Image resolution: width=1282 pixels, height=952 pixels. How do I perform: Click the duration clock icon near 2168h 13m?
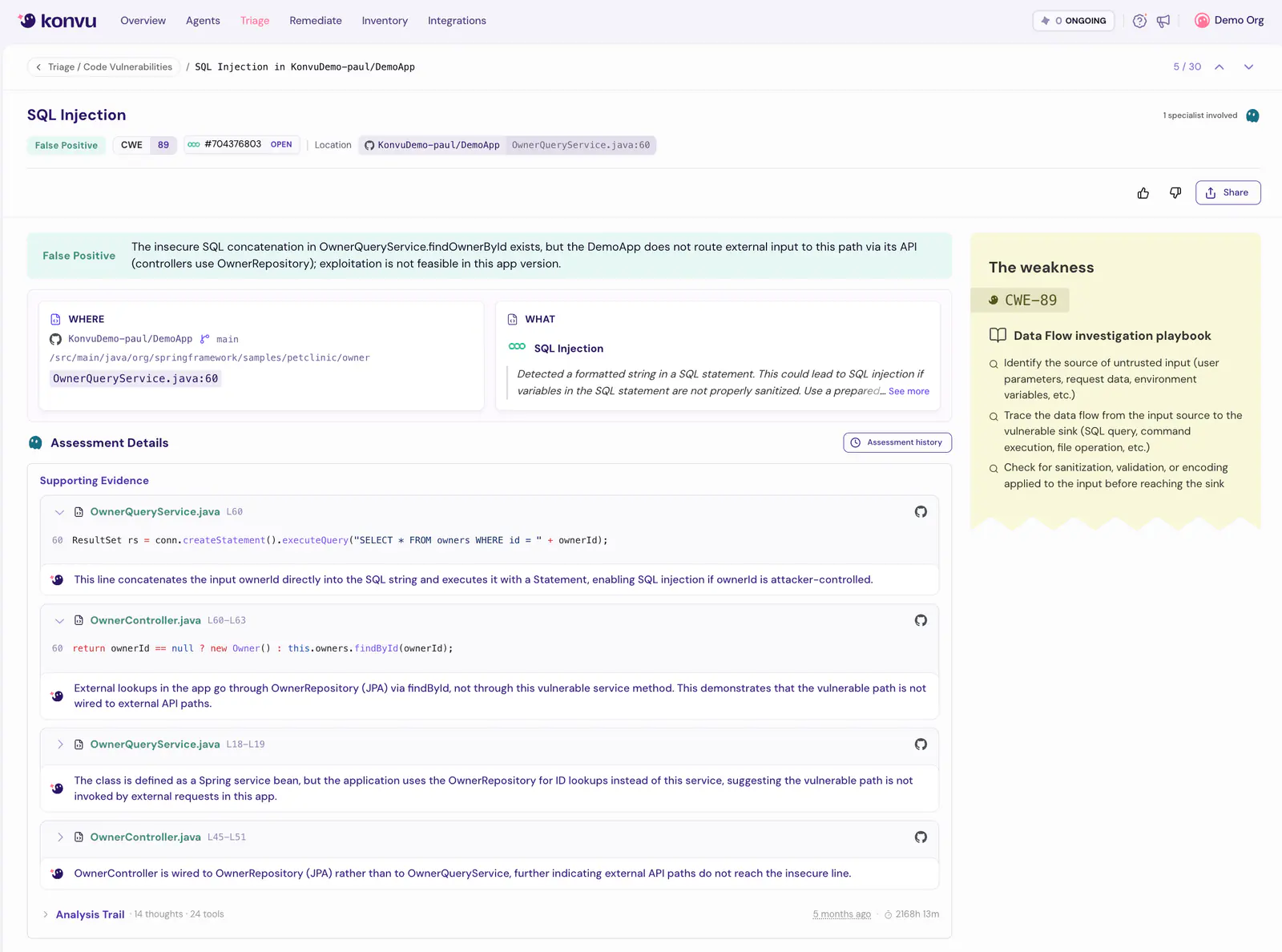(888, 915)
